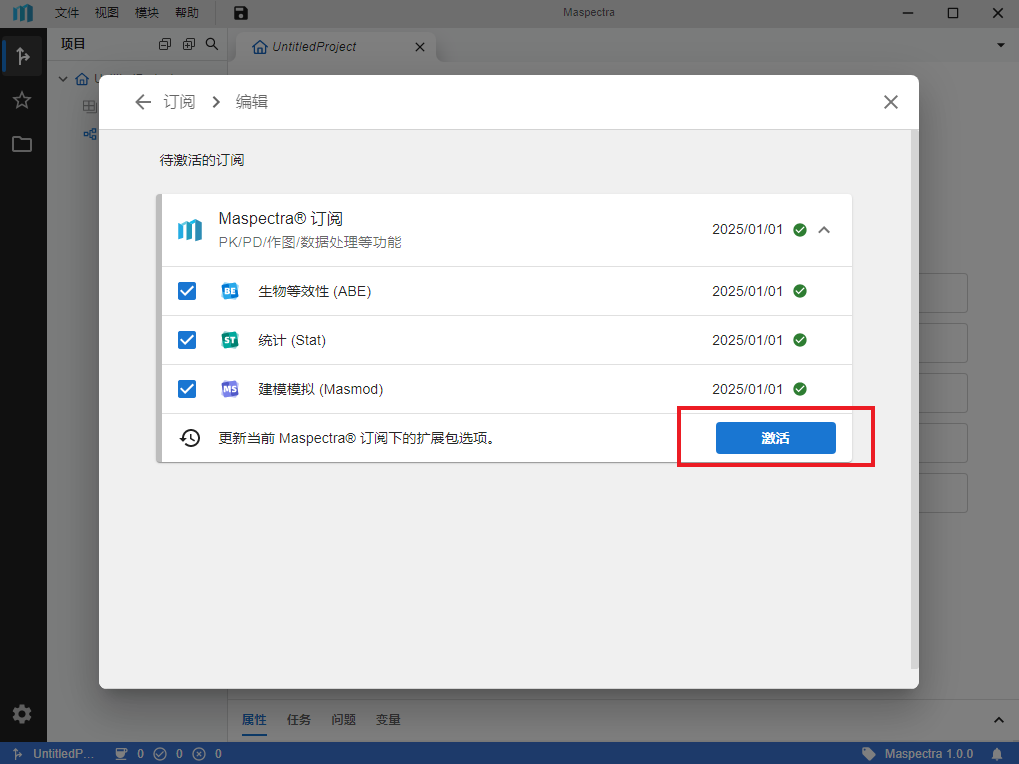Screen dimensions: 1019x764
Task: Click the BE bioequivalence icon
Action: [x=230, y=291]
